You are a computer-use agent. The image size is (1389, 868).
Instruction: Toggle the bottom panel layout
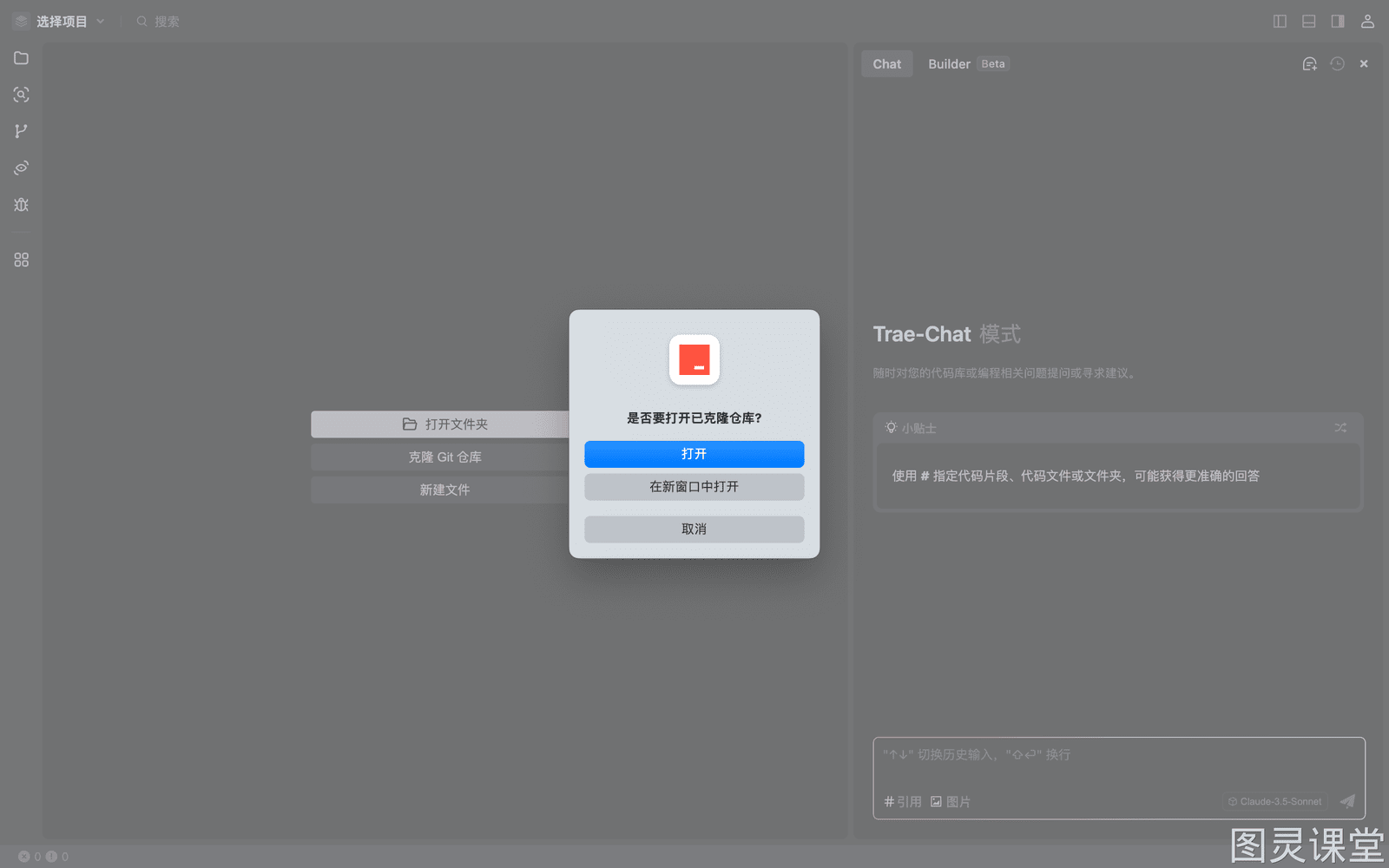(1309, 22)
